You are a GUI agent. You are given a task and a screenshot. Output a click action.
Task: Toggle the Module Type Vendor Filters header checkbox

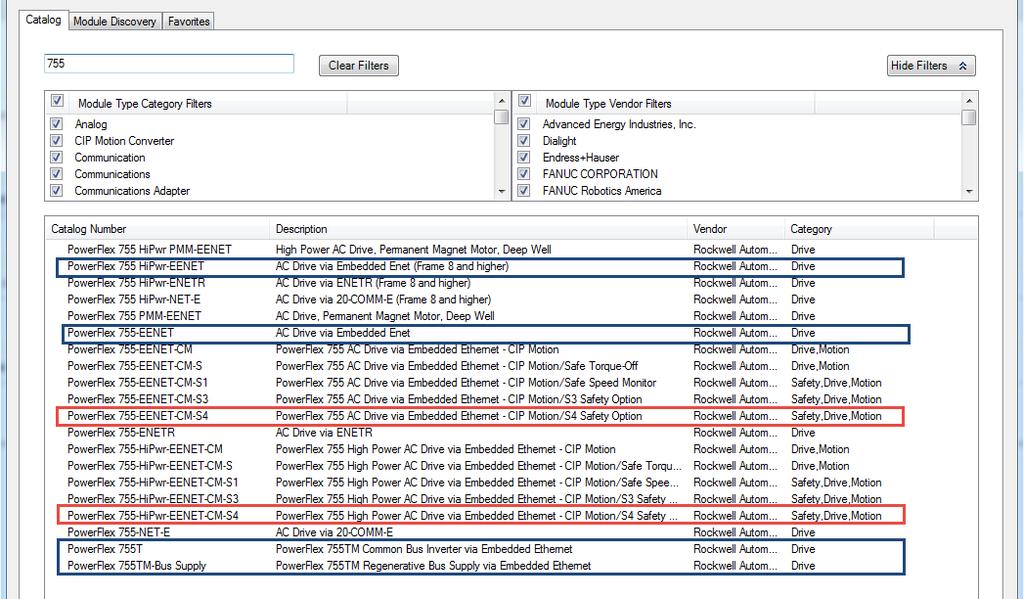click(524, 101)
